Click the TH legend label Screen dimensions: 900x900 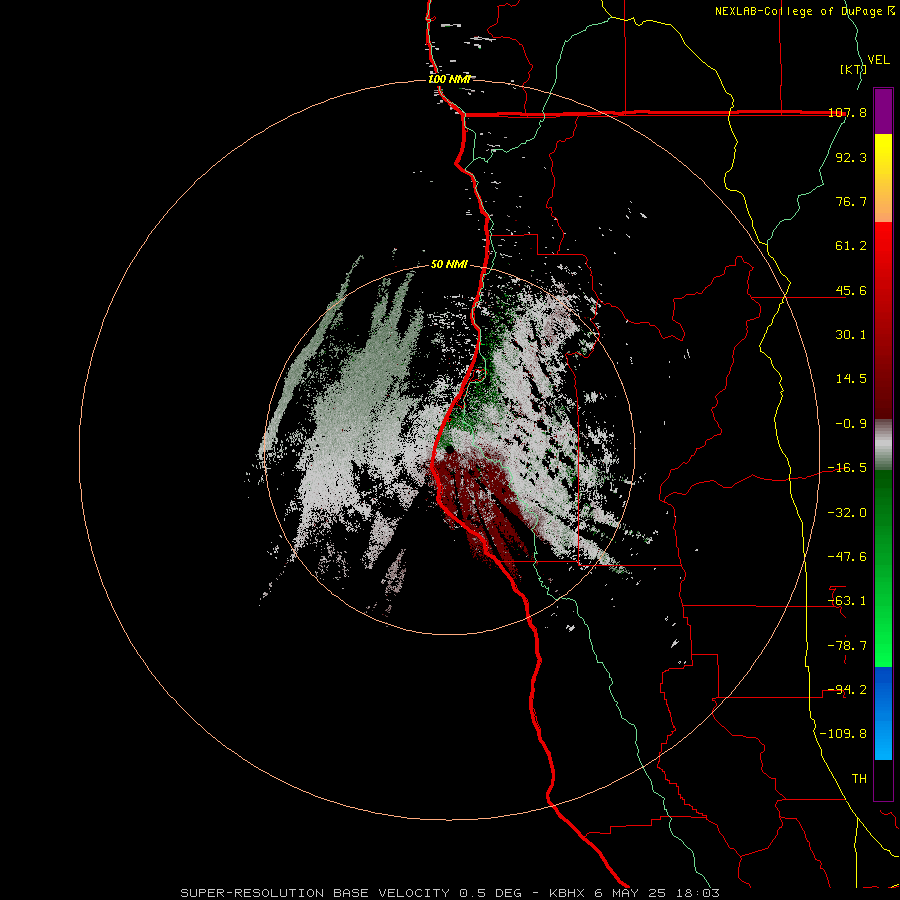click(x=859, y=779)
